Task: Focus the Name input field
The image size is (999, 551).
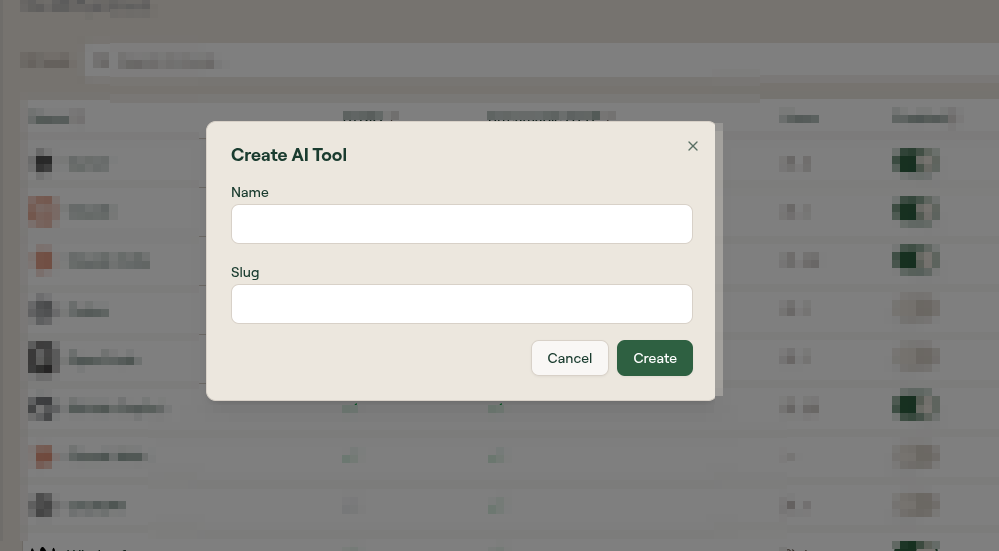Action: [461, 224]
